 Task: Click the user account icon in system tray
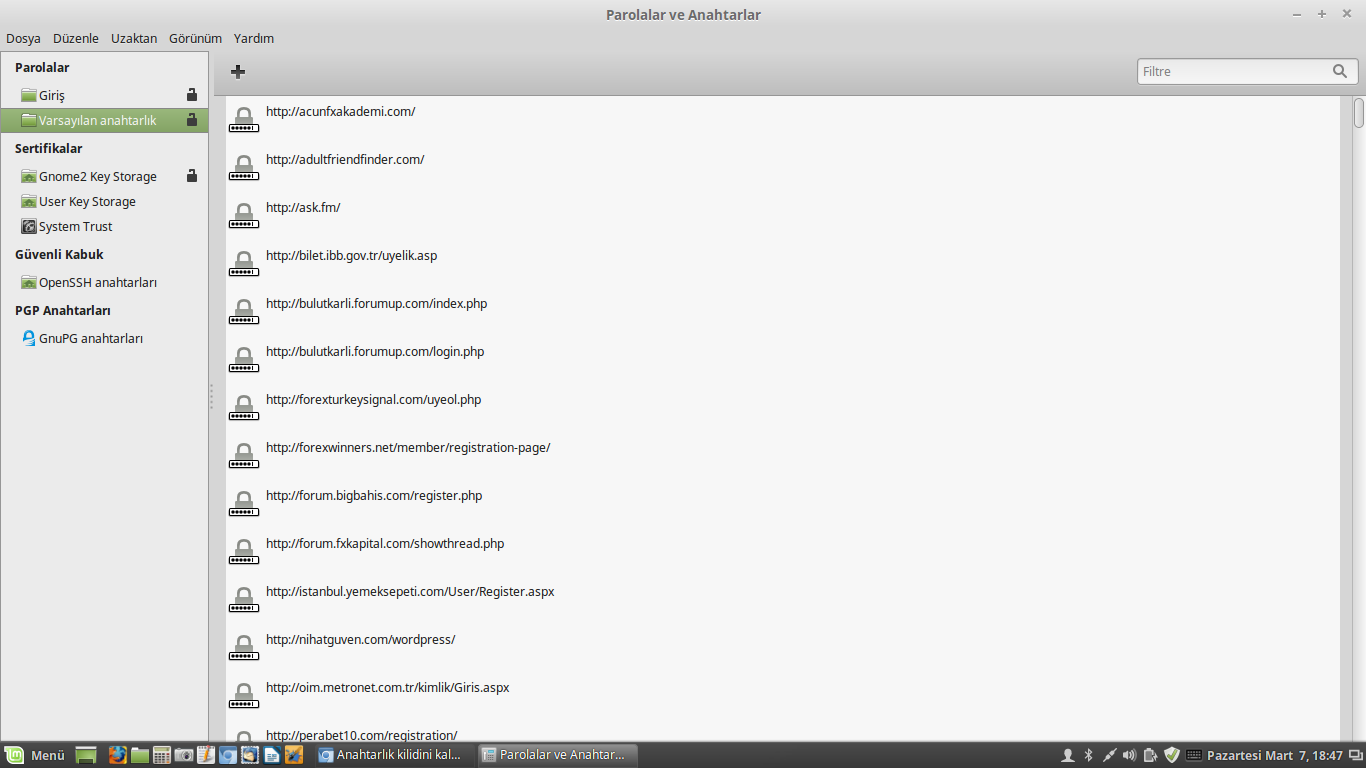(x=1068, y=755)
